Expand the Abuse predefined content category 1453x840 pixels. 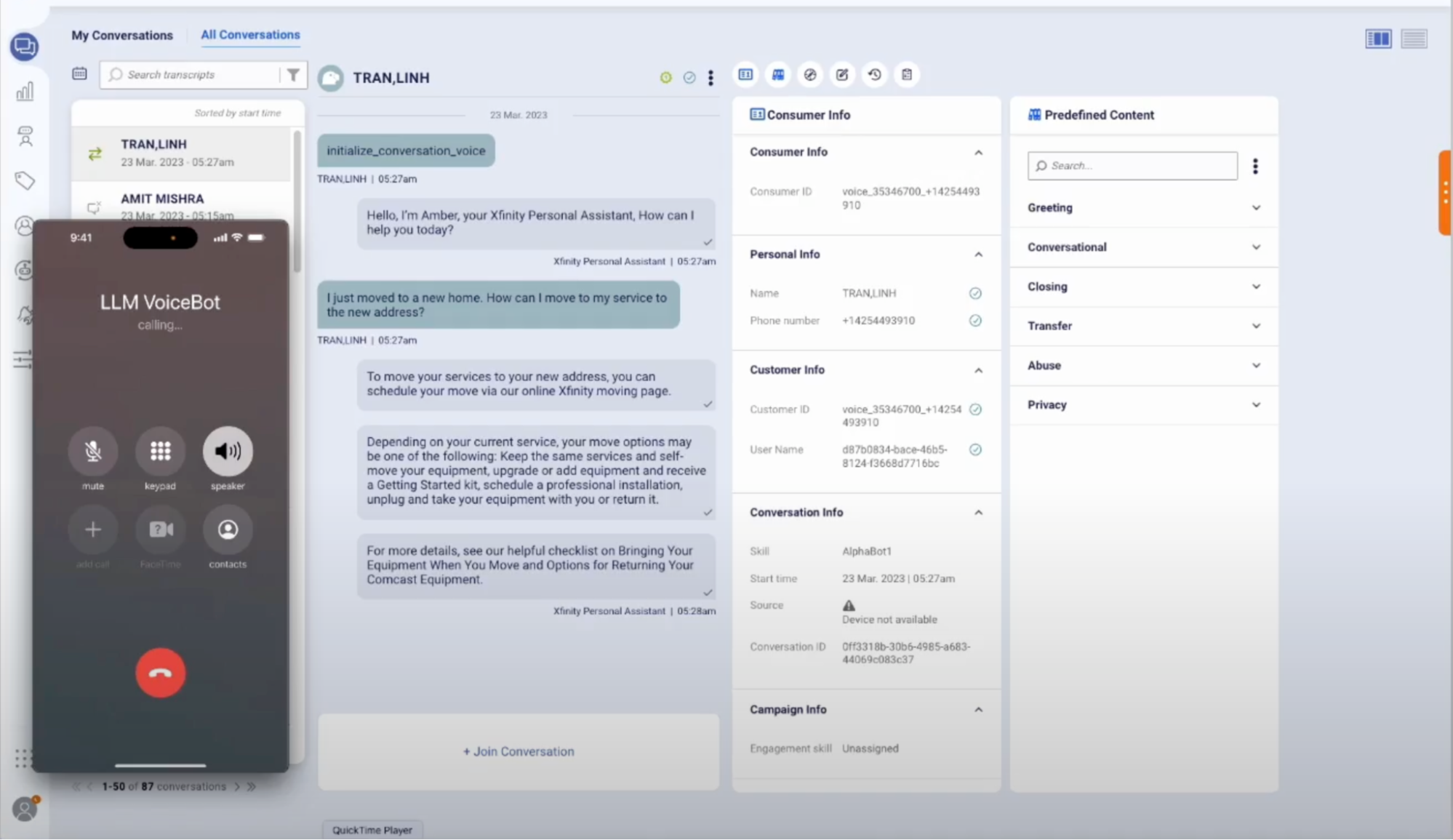click(1143, 366)
